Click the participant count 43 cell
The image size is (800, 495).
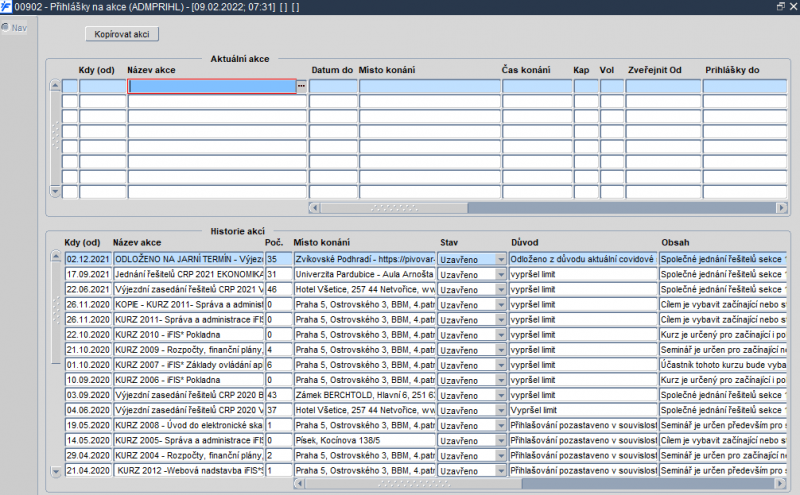[x=279, y=395]
